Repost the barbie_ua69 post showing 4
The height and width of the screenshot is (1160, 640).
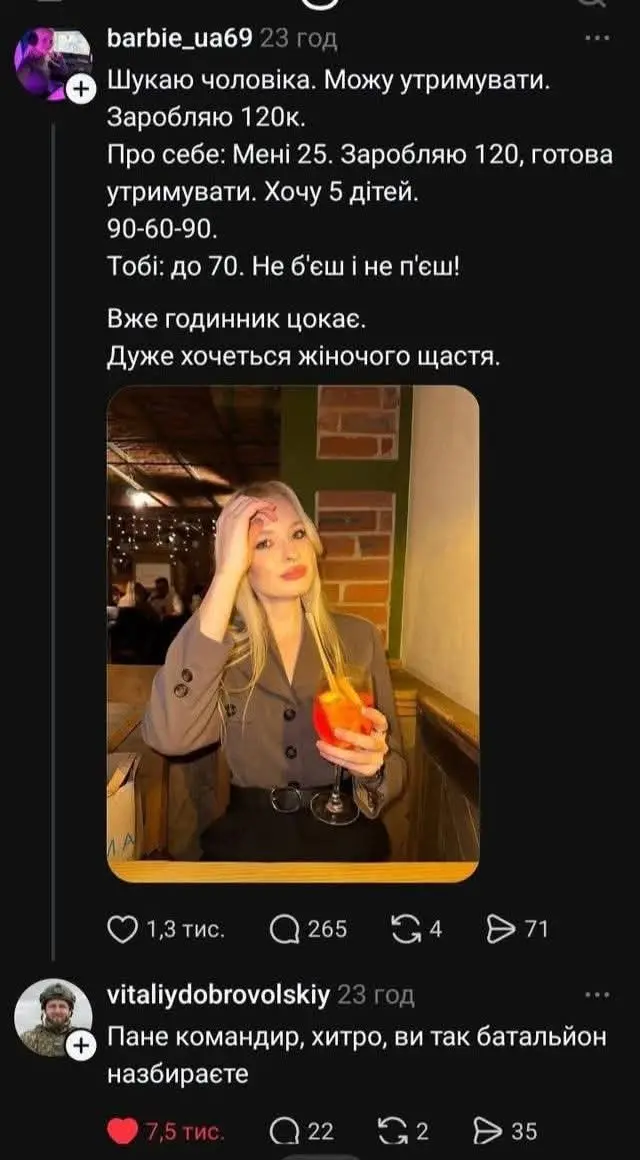tap(406, 928)
